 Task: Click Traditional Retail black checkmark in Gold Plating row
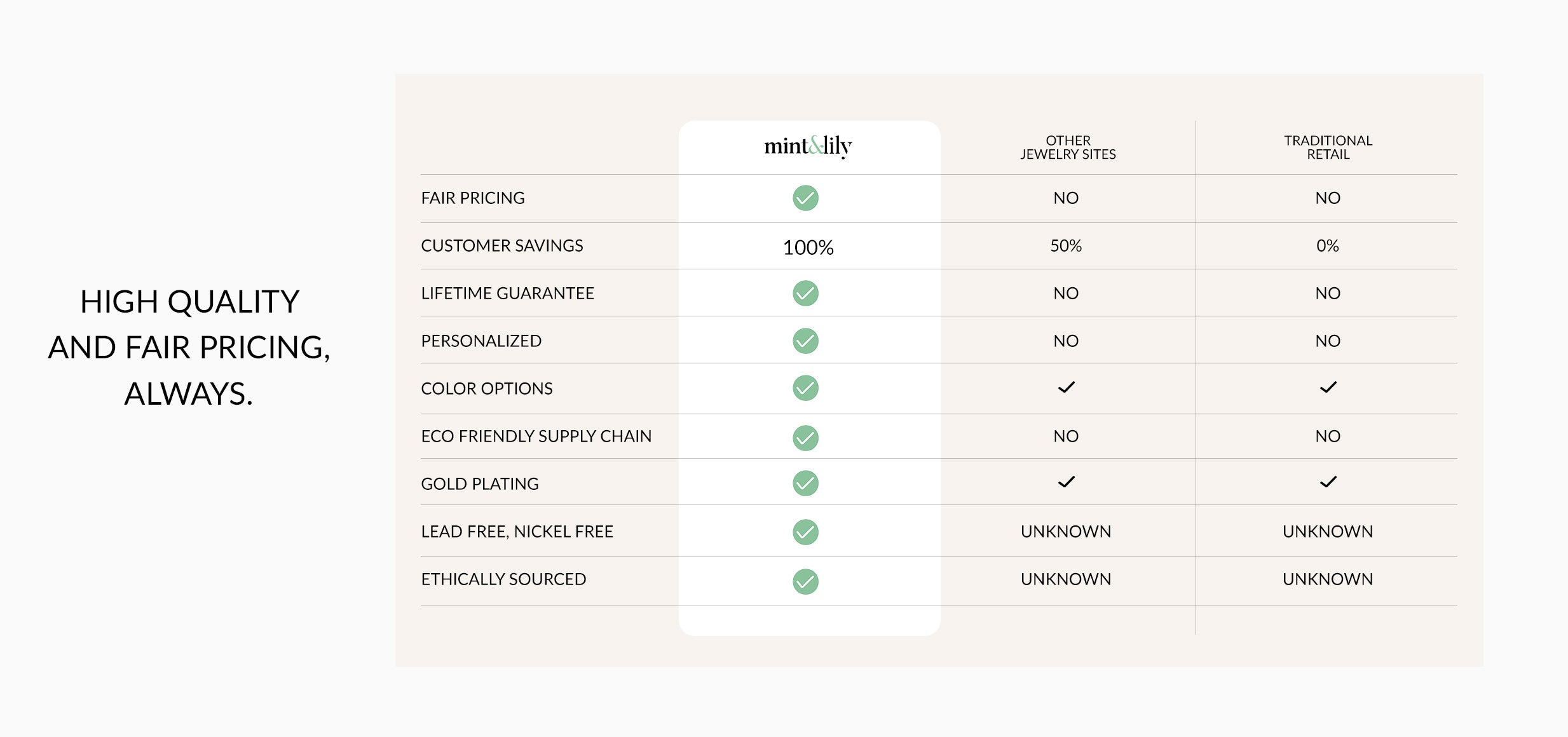click(1328, 482)
